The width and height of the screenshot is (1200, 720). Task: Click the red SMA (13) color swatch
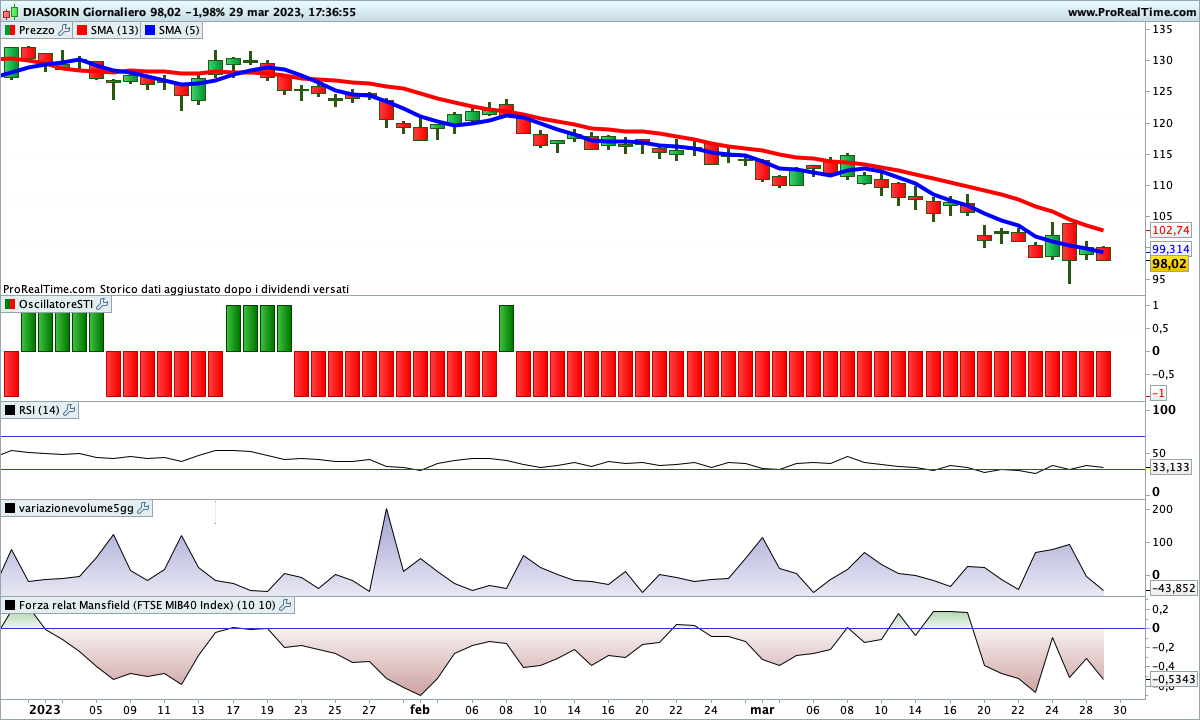(x=82, y=30)
